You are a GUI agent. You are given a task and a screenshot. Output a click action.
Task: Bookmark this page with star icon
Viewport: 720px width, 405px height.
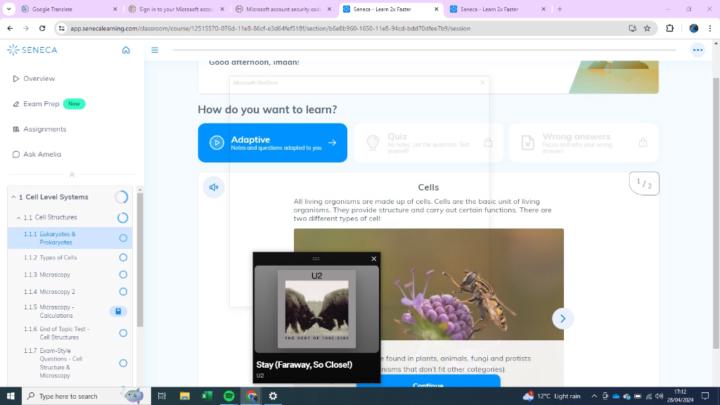pyautogui.click(x=647, y=28)
